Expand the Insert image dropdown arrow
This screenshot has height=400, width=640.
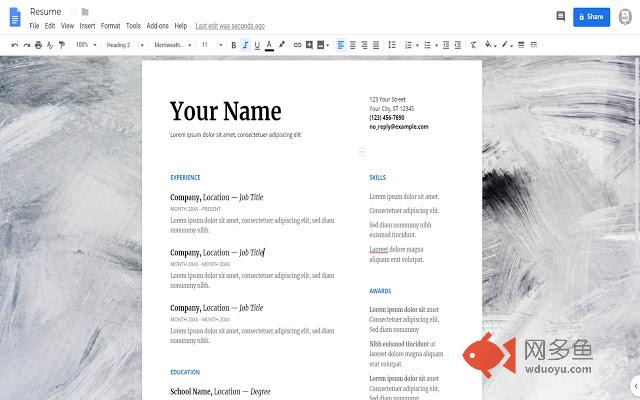pos(328,45)
